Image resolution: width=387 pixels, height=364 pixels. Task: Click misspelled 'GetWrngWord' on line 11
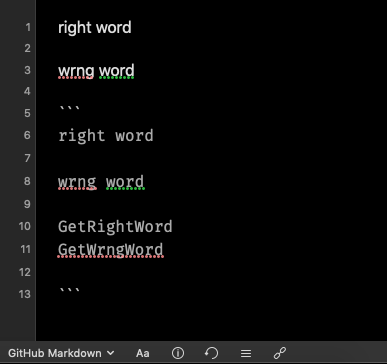click(111, 250)
